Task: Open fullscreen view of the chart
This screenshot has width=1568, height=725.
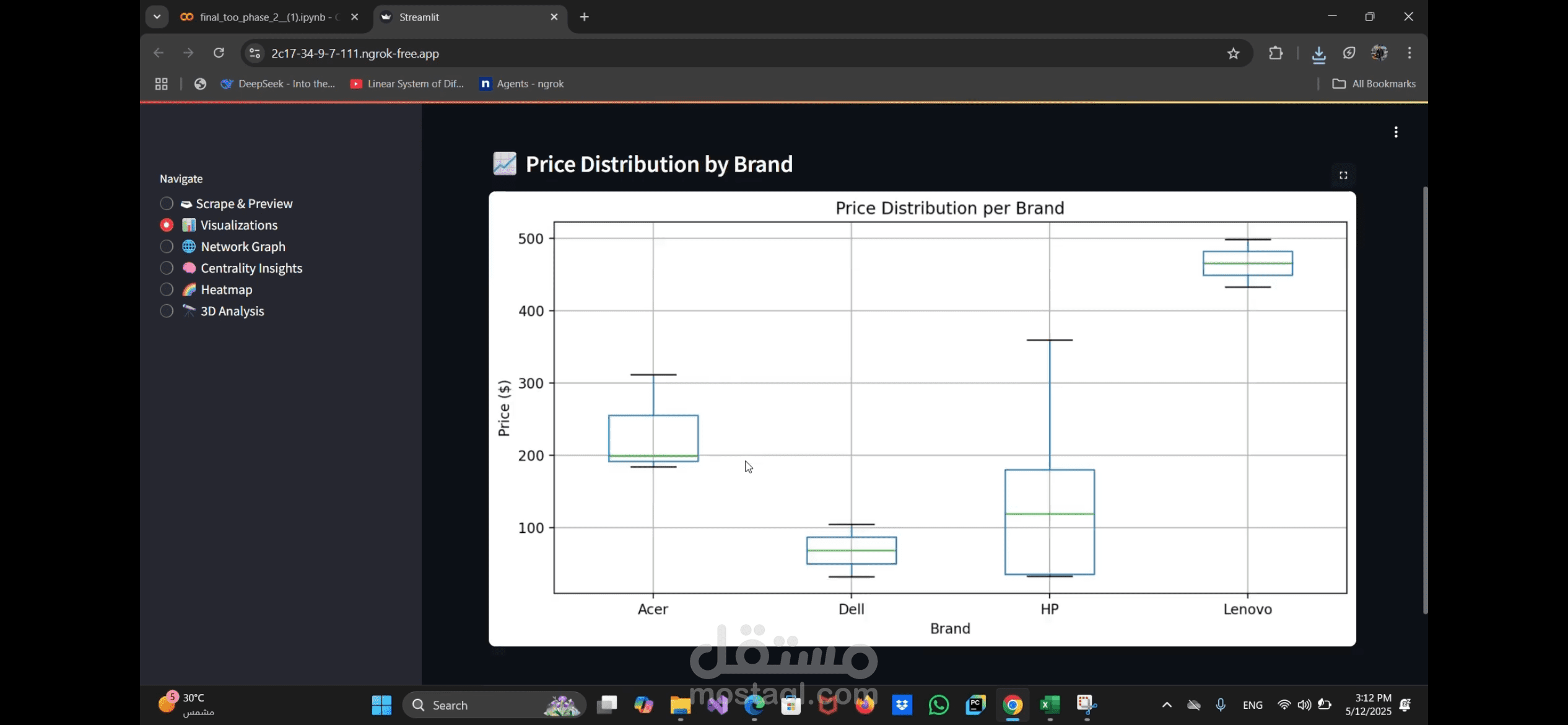Action: [1343, 175]
